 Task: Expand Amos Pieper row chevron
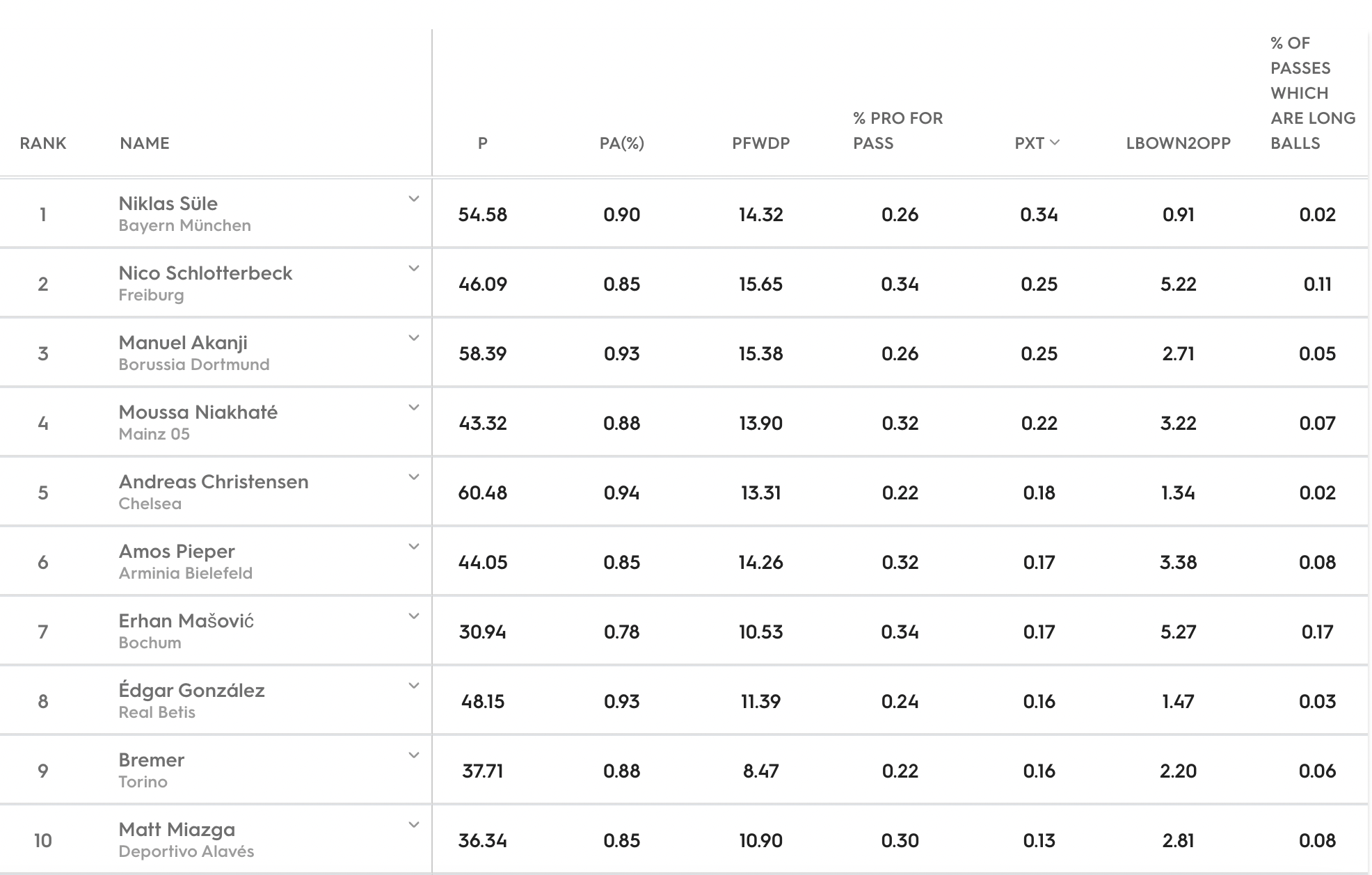414,547
